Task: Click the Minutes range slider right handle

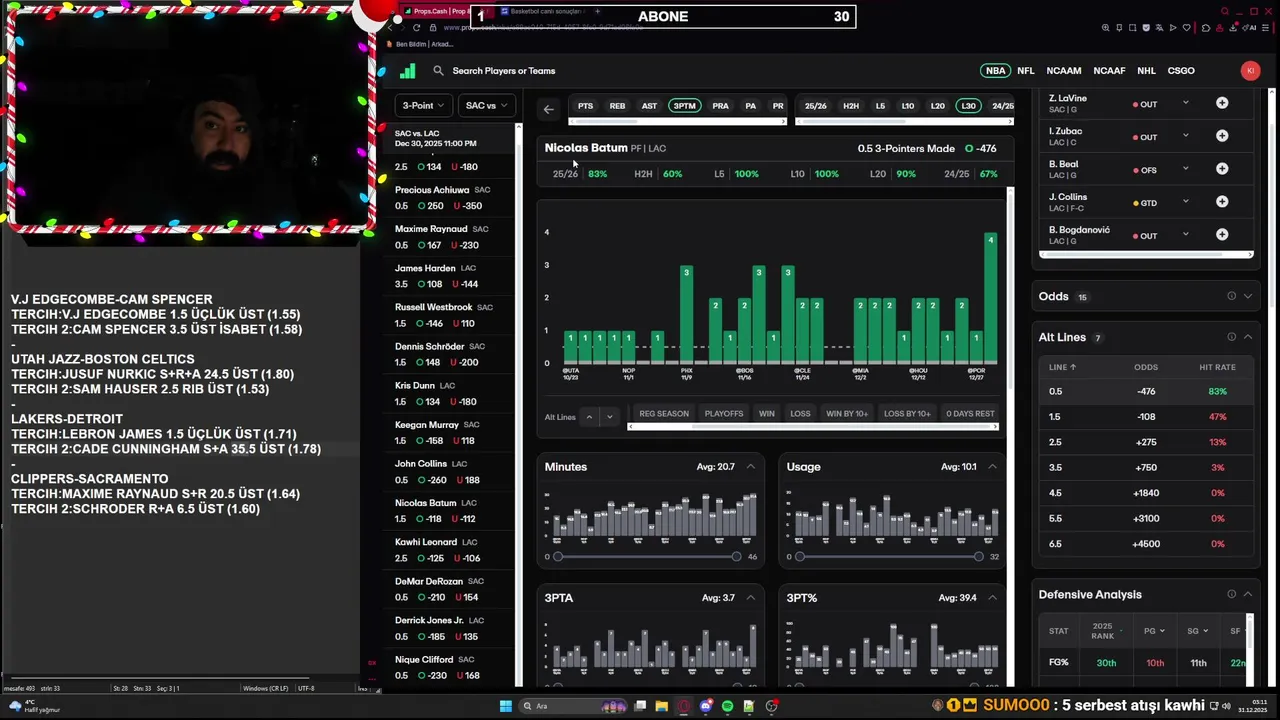Action: [x=736, y=556]
